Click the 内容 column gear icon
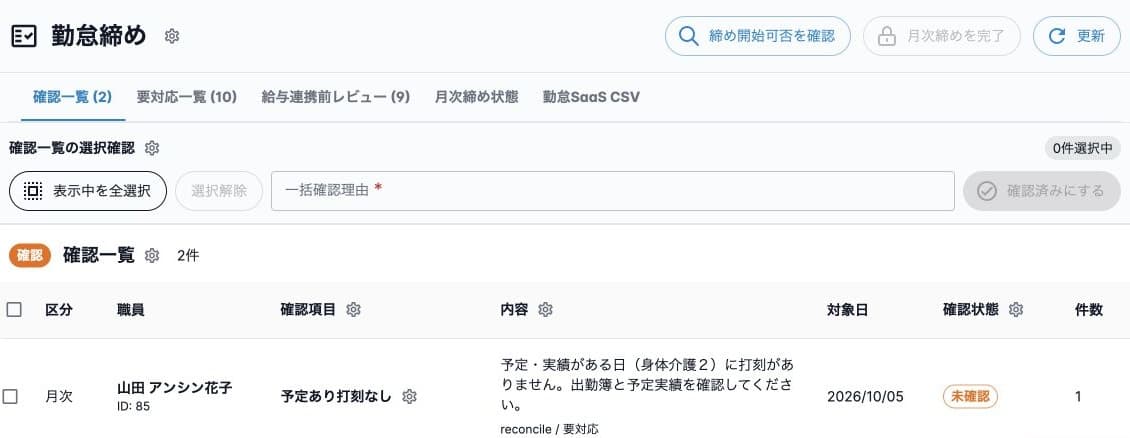 pyautogui.click(x=546, y=310)
